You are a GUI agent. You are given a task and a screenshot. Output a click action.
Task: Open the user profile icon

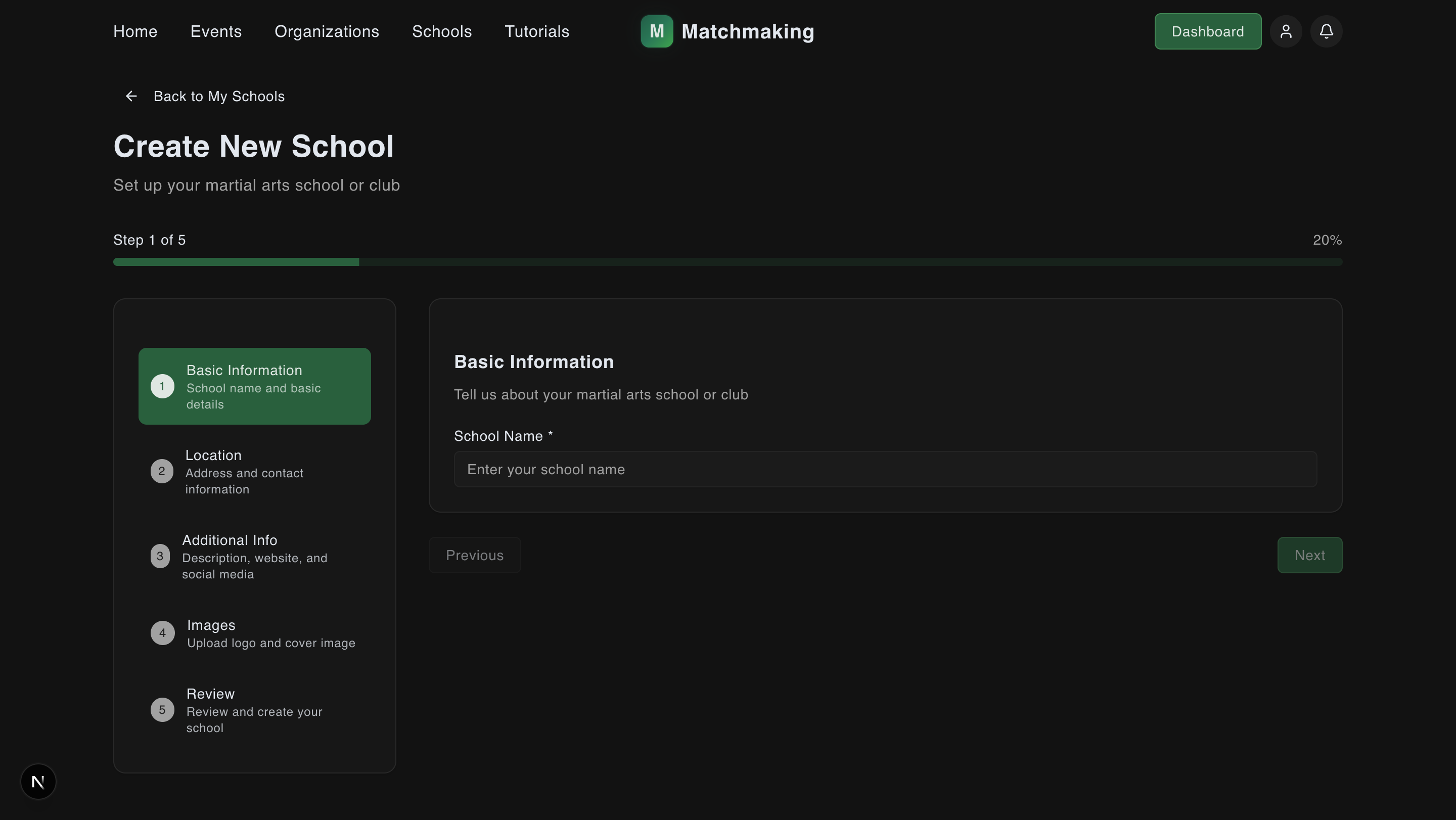1286,31
